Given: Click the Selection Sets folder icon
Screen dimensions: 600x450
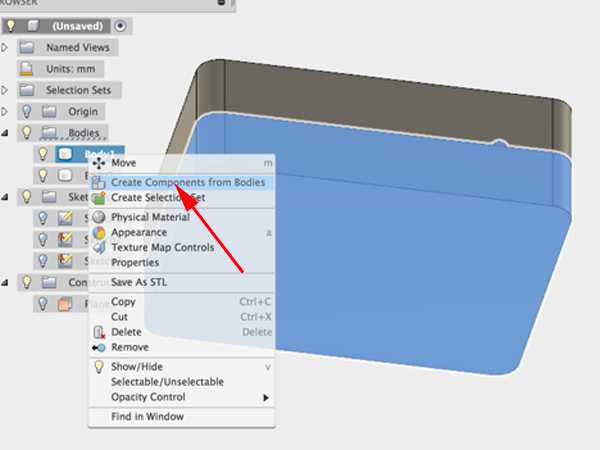Looking at the screenshot, I should pos(27,90).
